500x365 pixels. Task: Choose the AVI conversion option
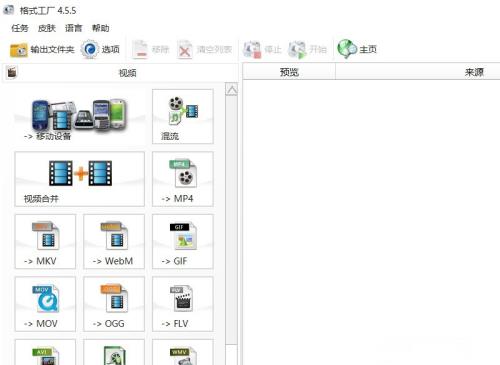coord(45,352)
